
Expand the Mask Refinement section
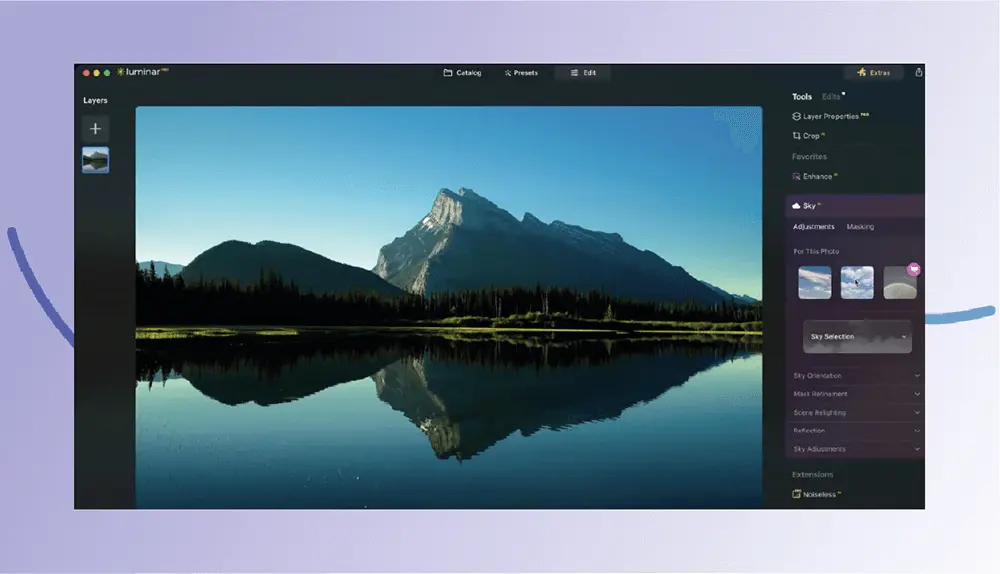pos(856,394)
